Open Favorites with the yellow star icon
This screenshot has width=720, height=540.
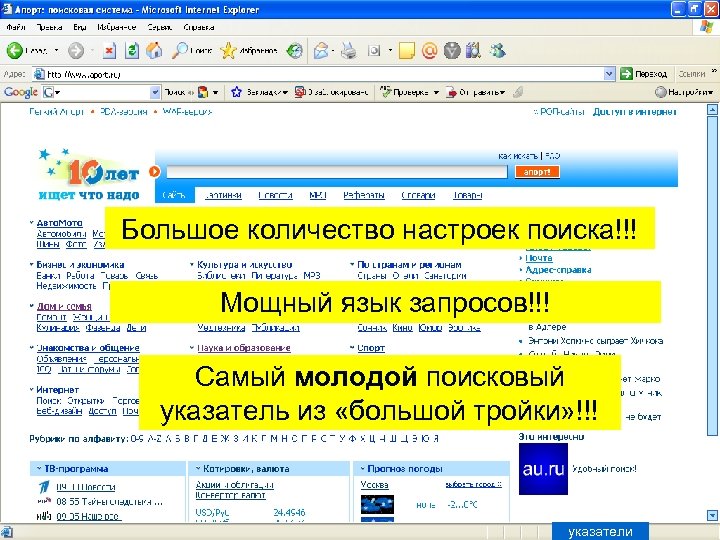(228, 50)
